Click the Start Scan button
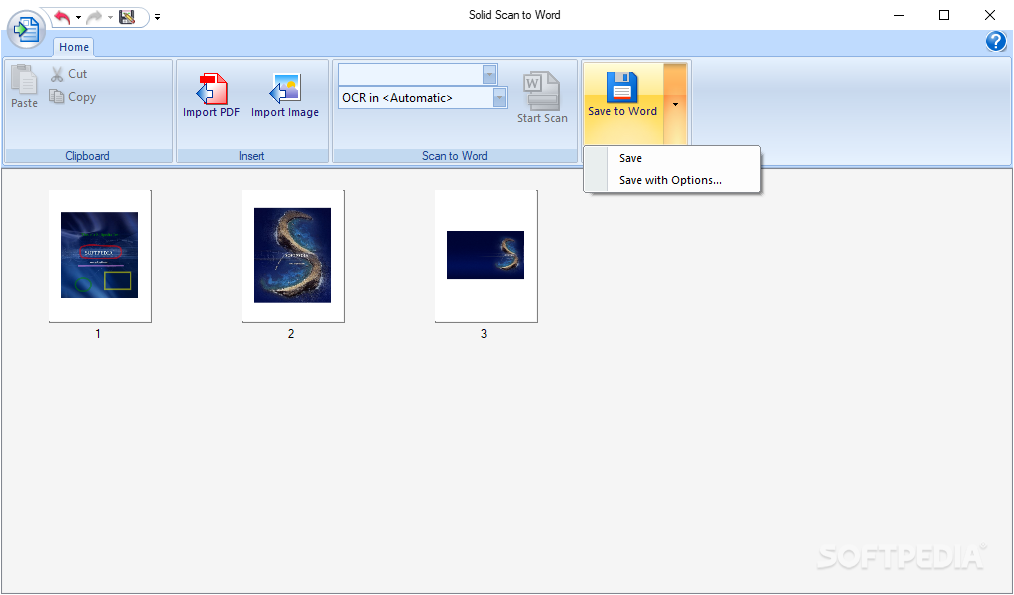 542,97
